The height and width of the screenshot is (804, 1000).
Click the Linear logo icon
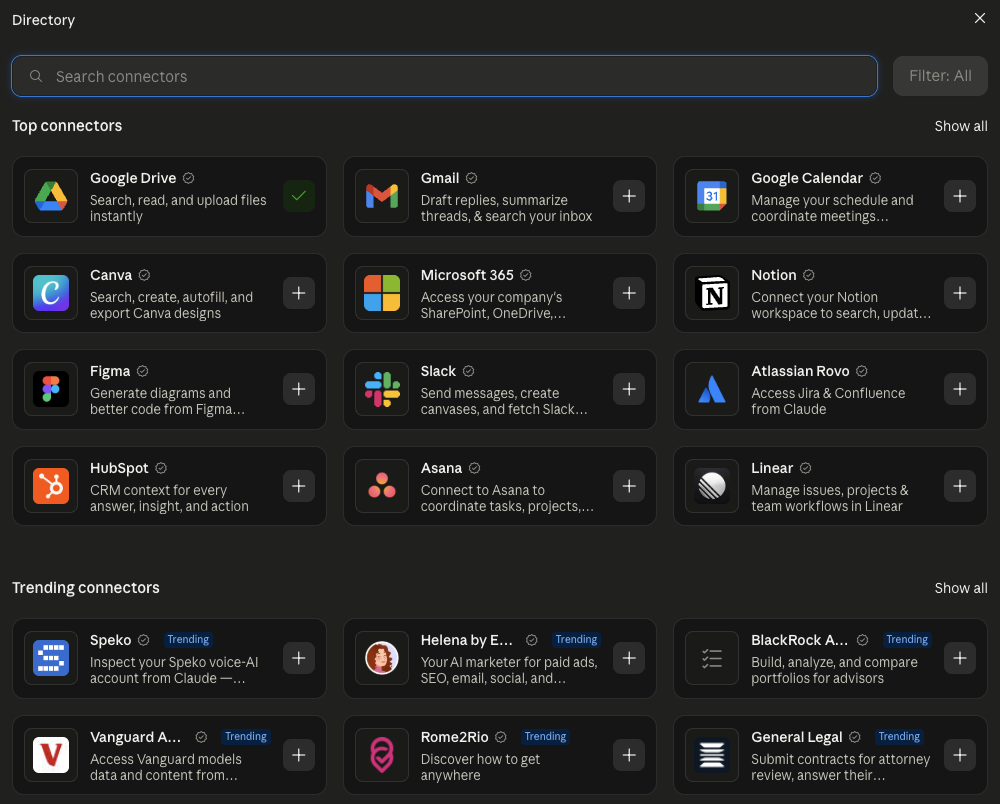point(712,486)
